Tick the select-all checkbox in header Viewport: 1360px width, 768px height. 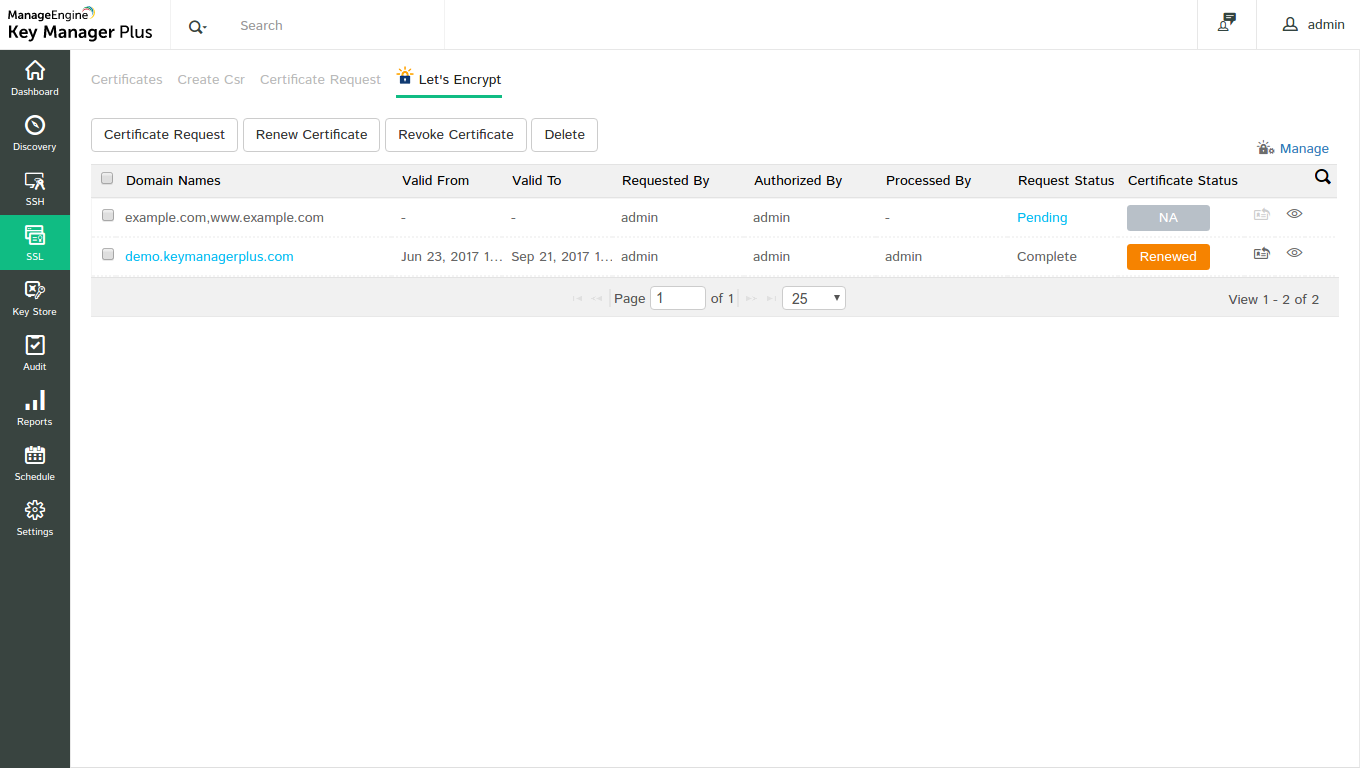click(108, 179)
